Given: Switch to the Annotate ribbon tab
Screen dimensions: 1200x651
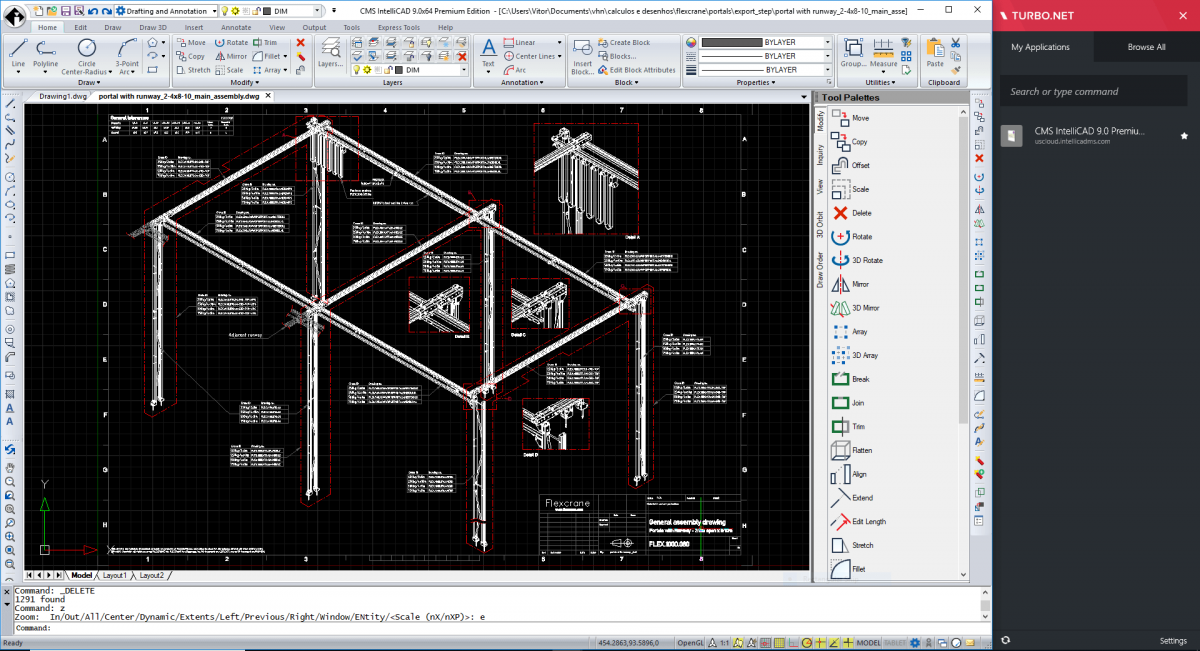Looking at the screenshot, I should point(236,27).
